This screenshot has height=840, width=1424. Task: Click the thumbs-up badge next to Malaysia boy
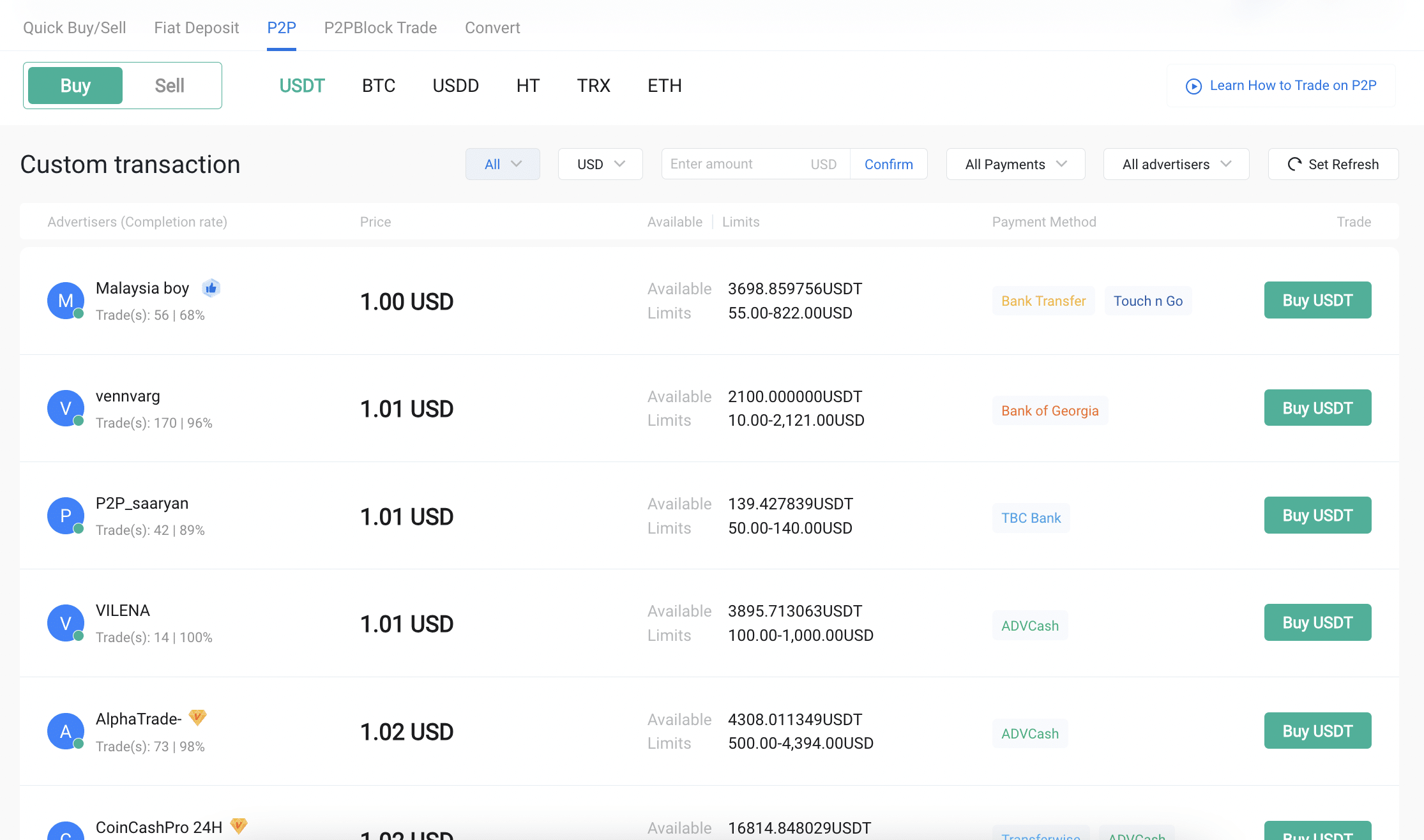pos(211,289)
